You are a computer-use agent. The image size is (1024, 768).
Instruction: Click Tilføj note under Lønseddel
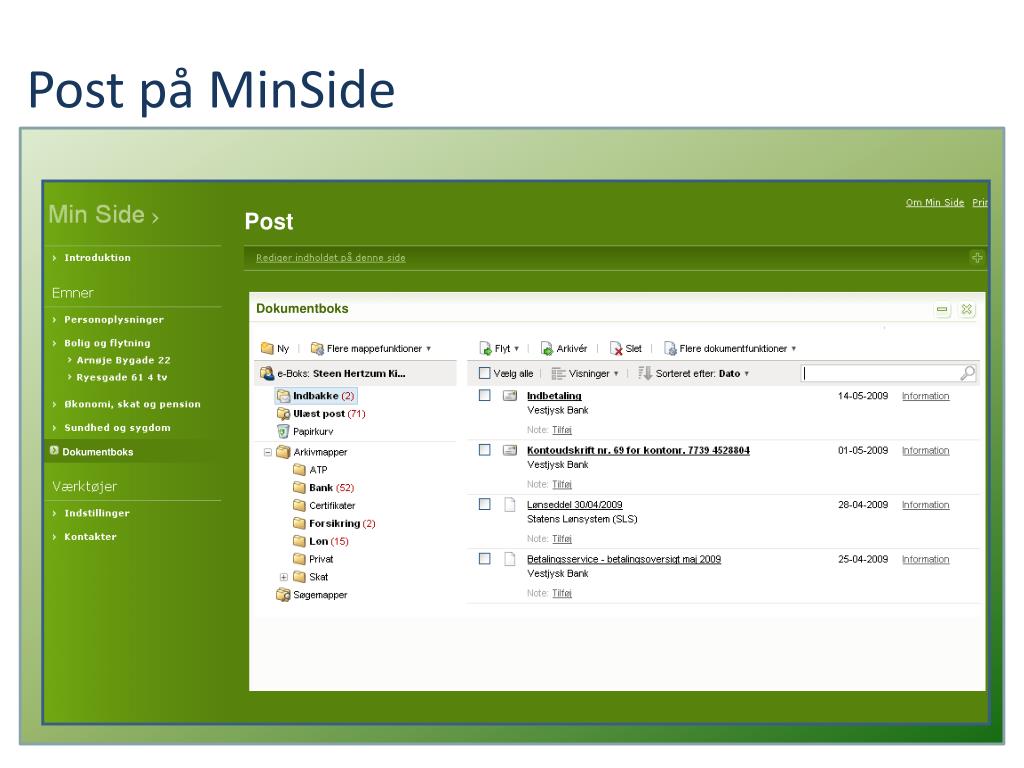(562, 539)
